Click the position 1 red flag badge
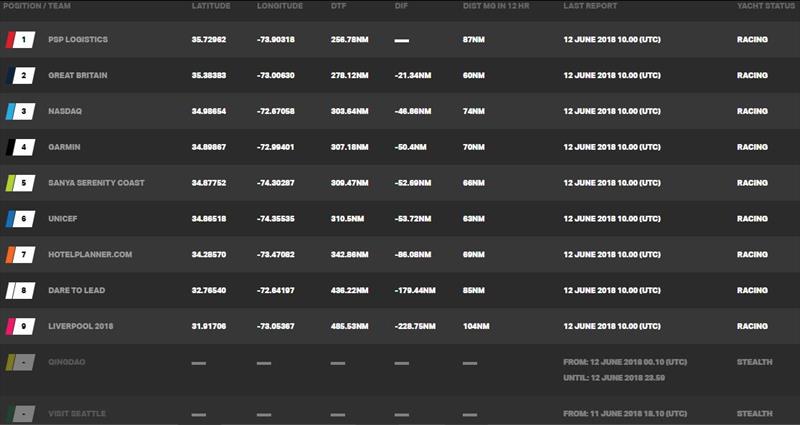The image size is (800, 425). 20,40
